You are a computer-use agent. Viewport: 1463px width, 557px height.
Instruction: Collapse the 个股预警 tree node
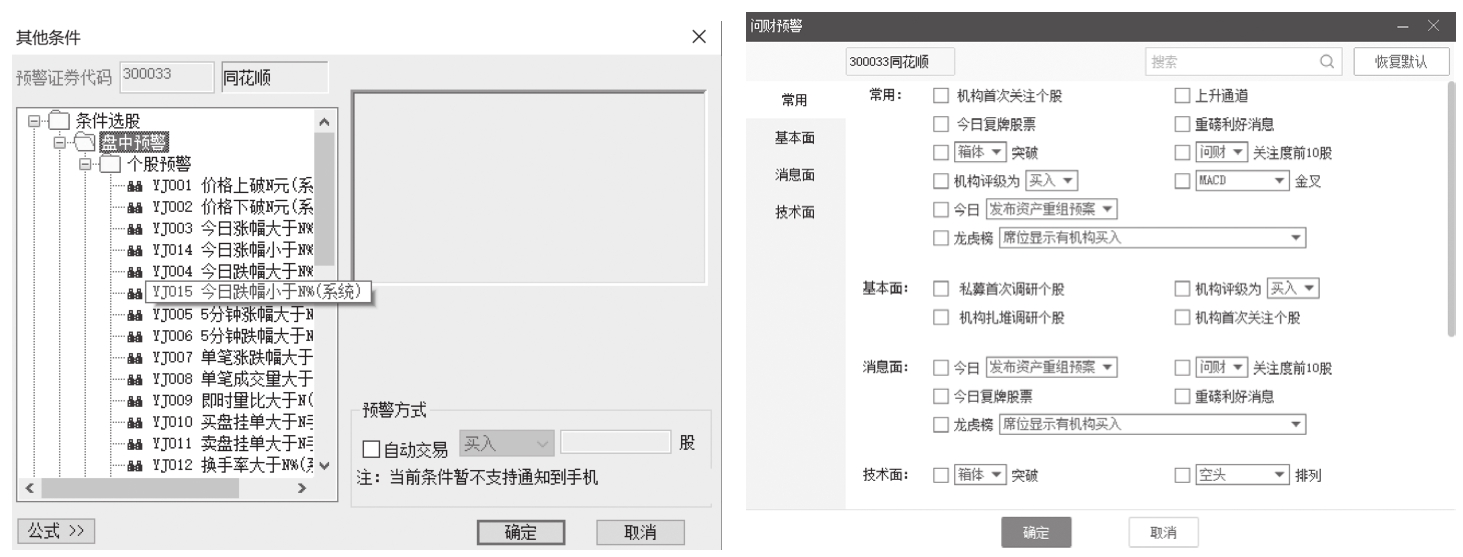84,164
